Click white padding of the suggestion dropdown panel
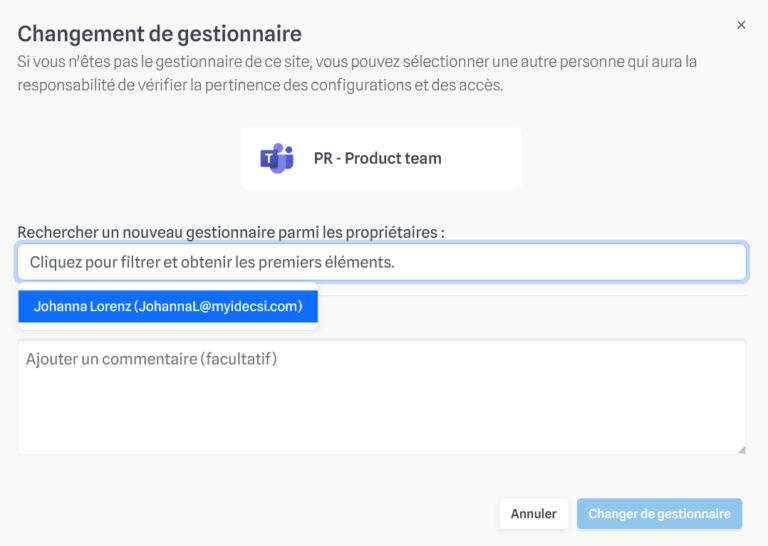768x546 pixels. pos(168,326)
